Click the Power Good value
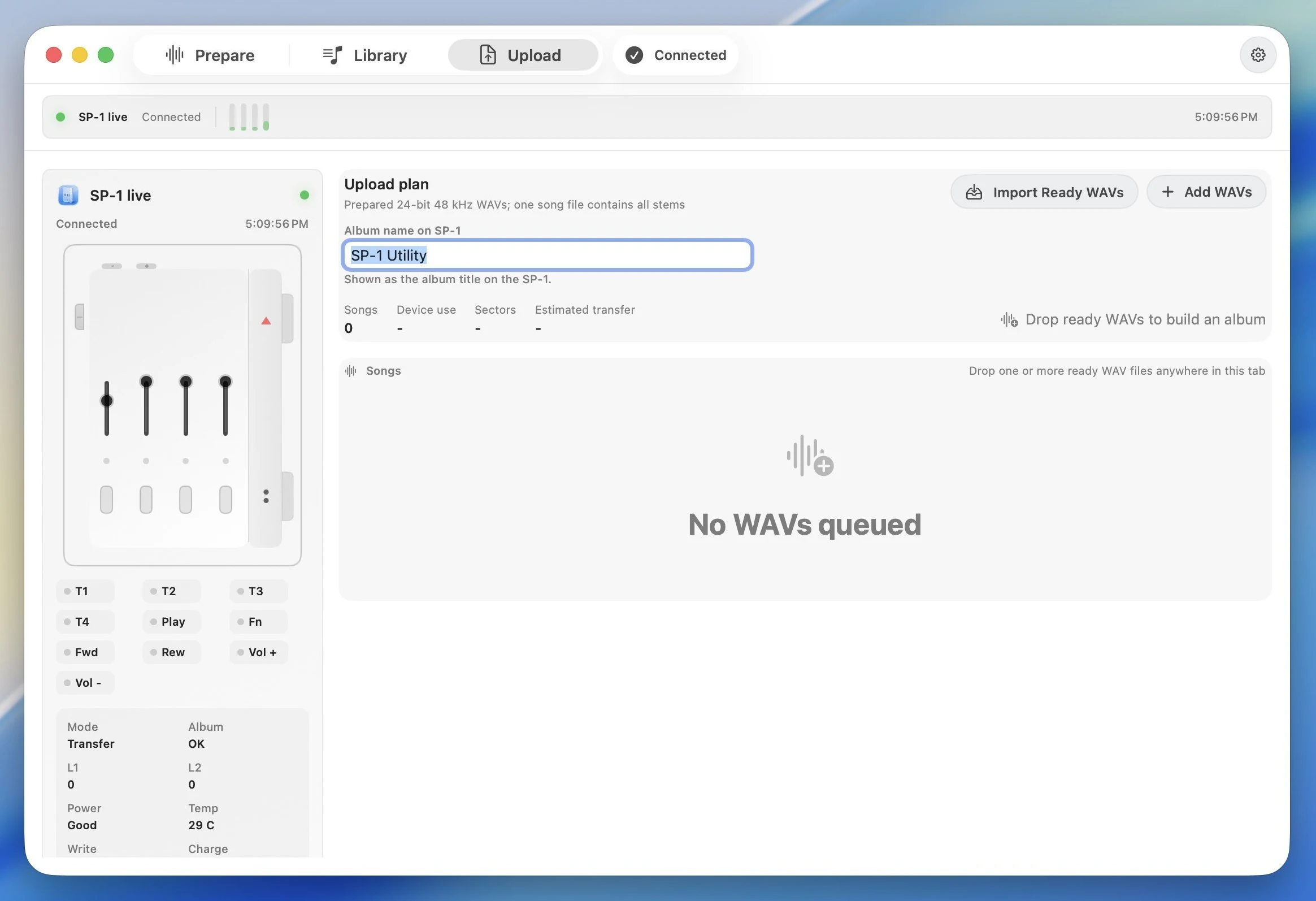Screen dimensions: 1316x901 click(82, 826)
